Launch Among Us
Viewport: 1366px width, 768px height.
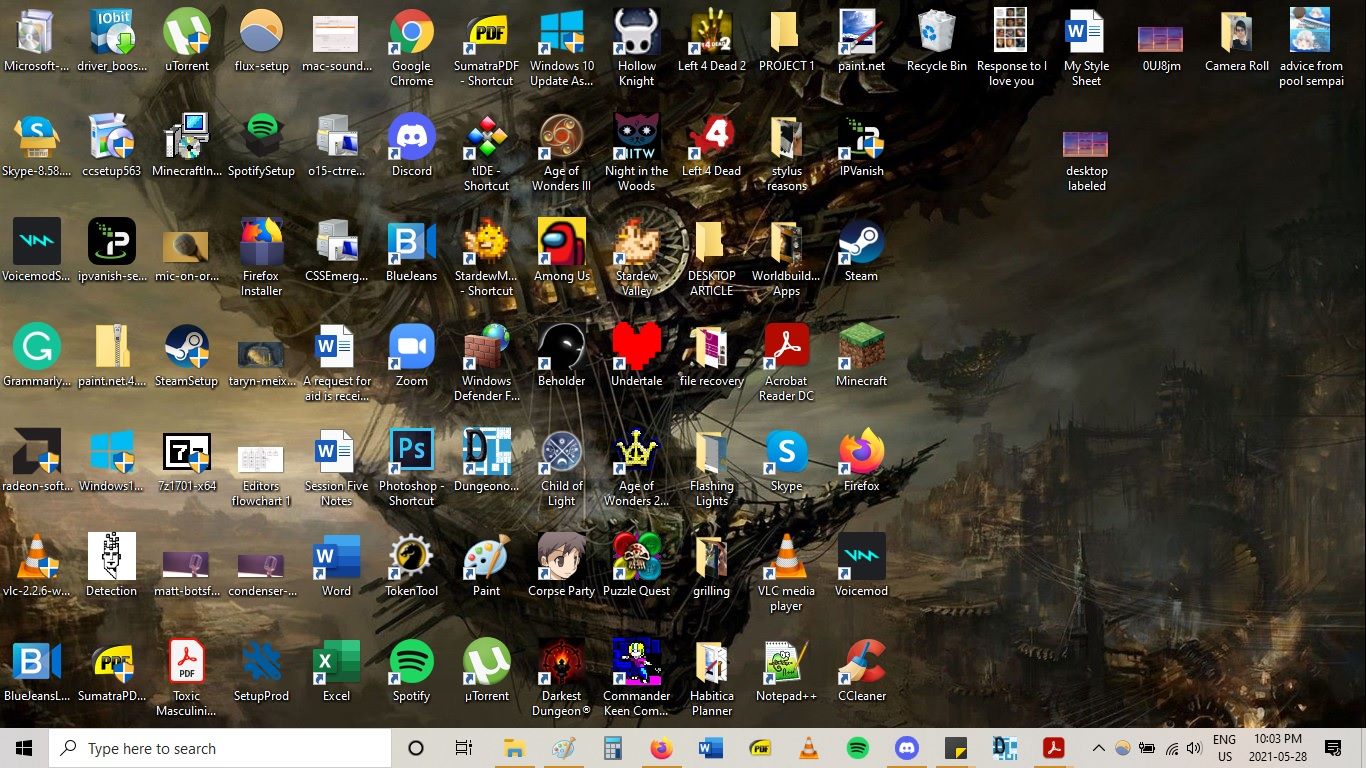561,248
